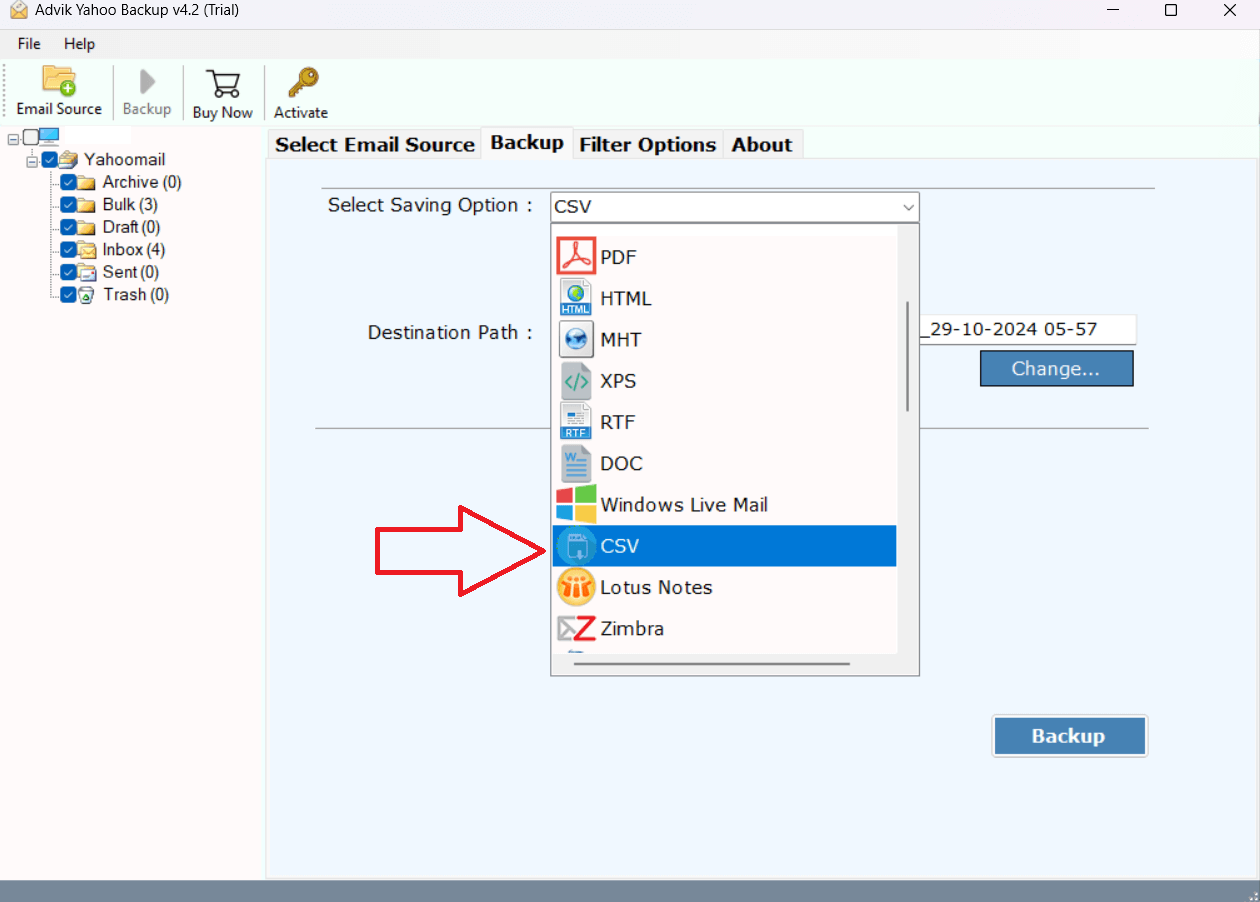
Task: Select Windows Live Mail saving option
Action: [725, 504]
